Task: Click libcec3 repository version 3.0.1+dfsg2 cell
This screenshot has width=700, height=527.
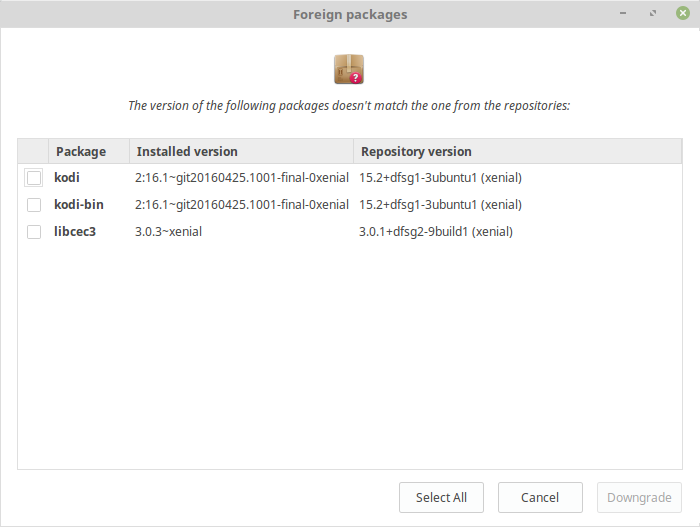Action: coord(436,232)
